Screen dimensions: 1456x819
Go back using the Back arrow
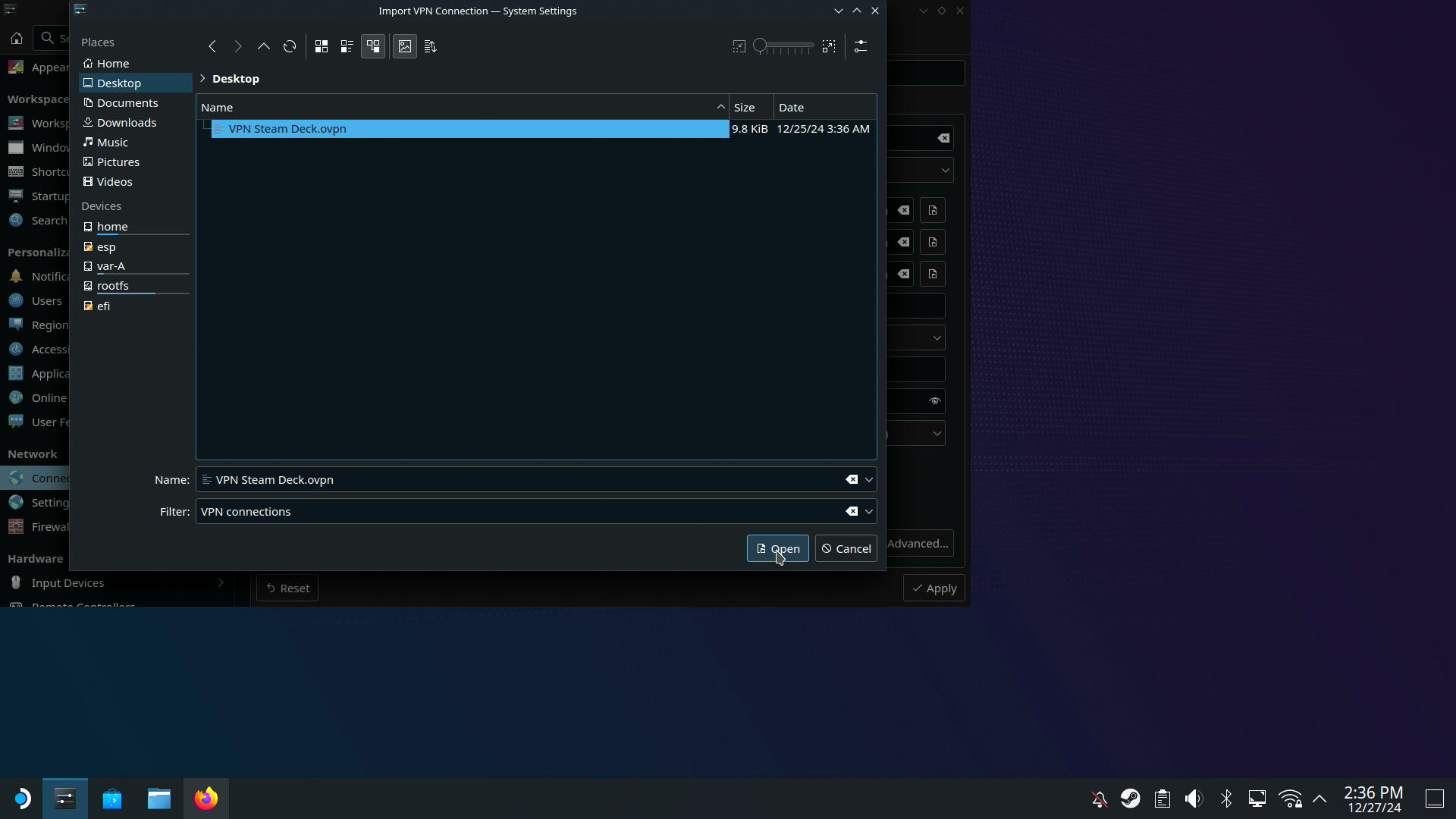coord(212,47)
